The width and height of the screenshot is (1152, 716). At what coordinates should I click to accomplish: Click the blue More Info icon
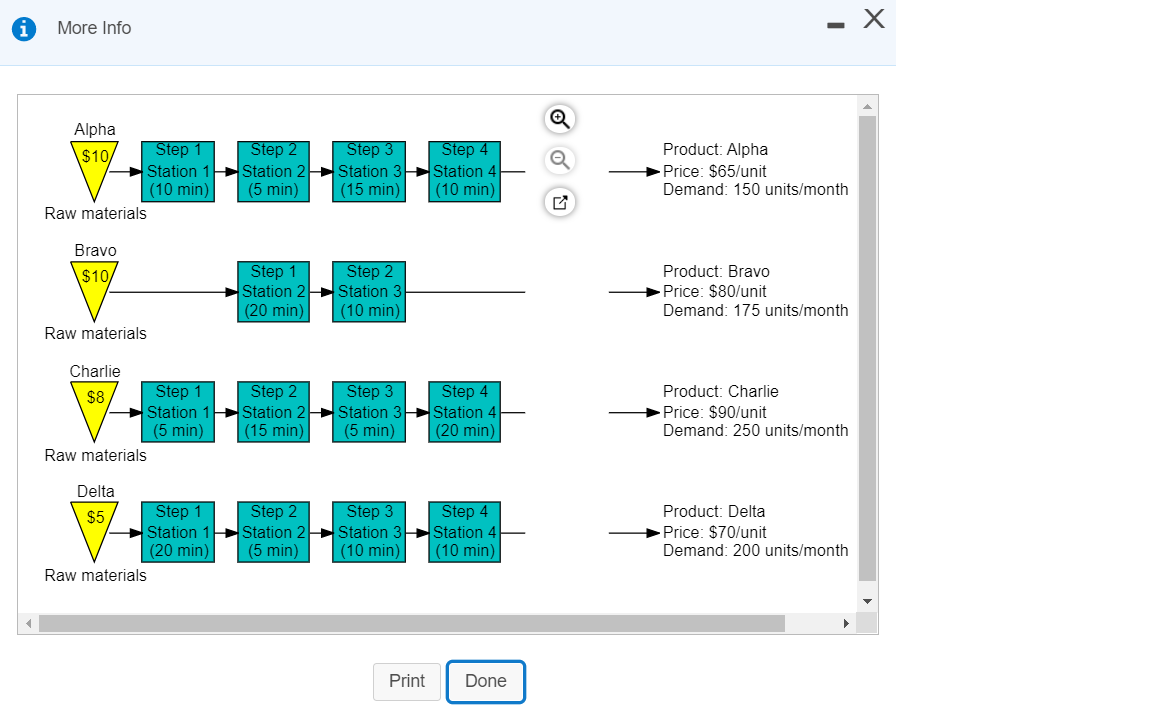[24, 29]
